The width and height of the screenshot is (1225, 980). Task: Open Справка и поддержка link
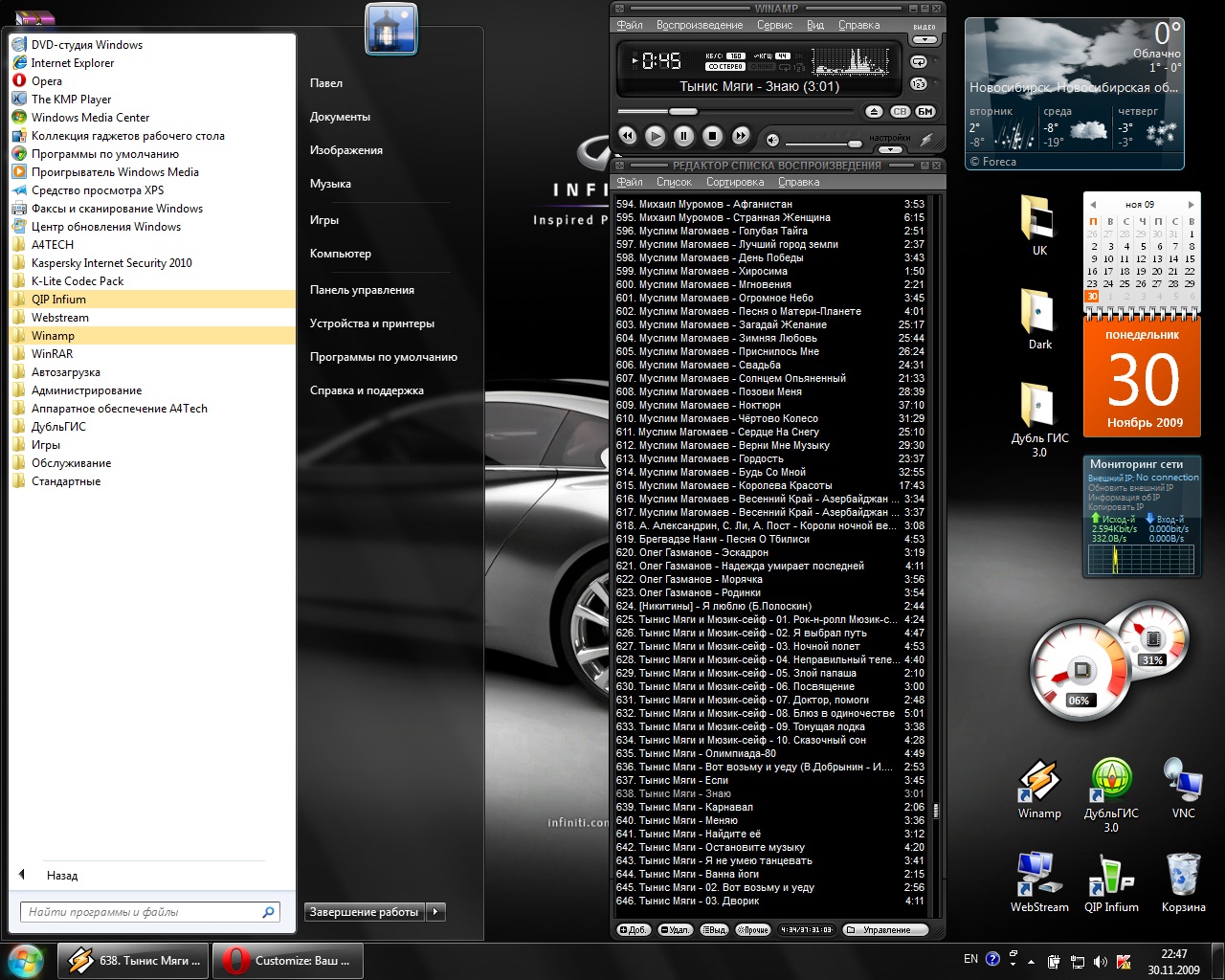pyautogui.click(x=367, y=390)
